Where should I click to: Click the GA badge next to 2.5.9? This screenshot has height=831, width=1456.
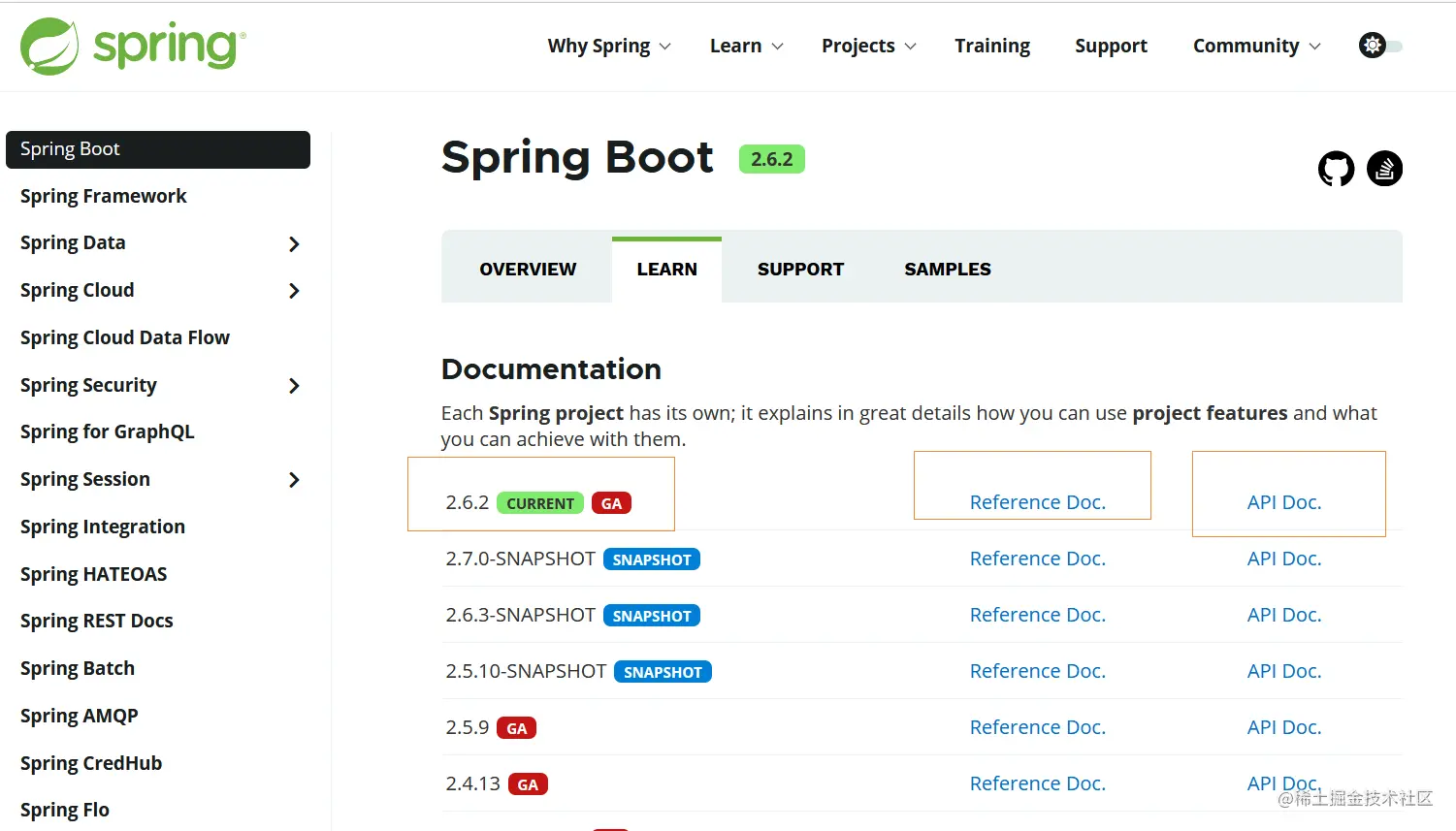point(517,728)
